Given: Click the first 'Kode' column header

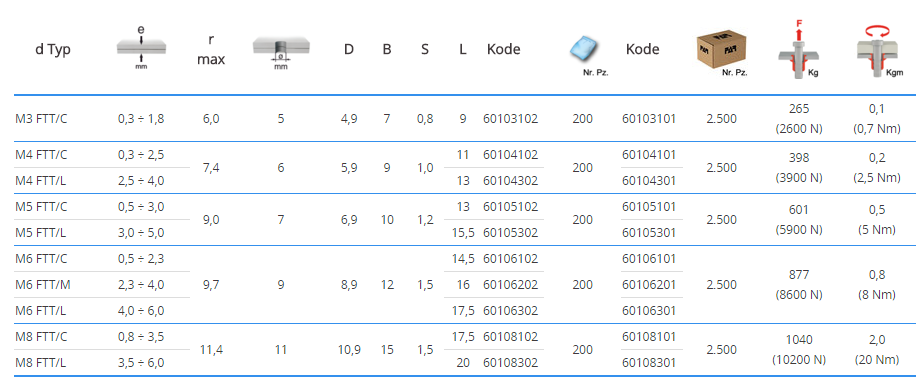Looking at the screenshot, I should click(503, 49).
